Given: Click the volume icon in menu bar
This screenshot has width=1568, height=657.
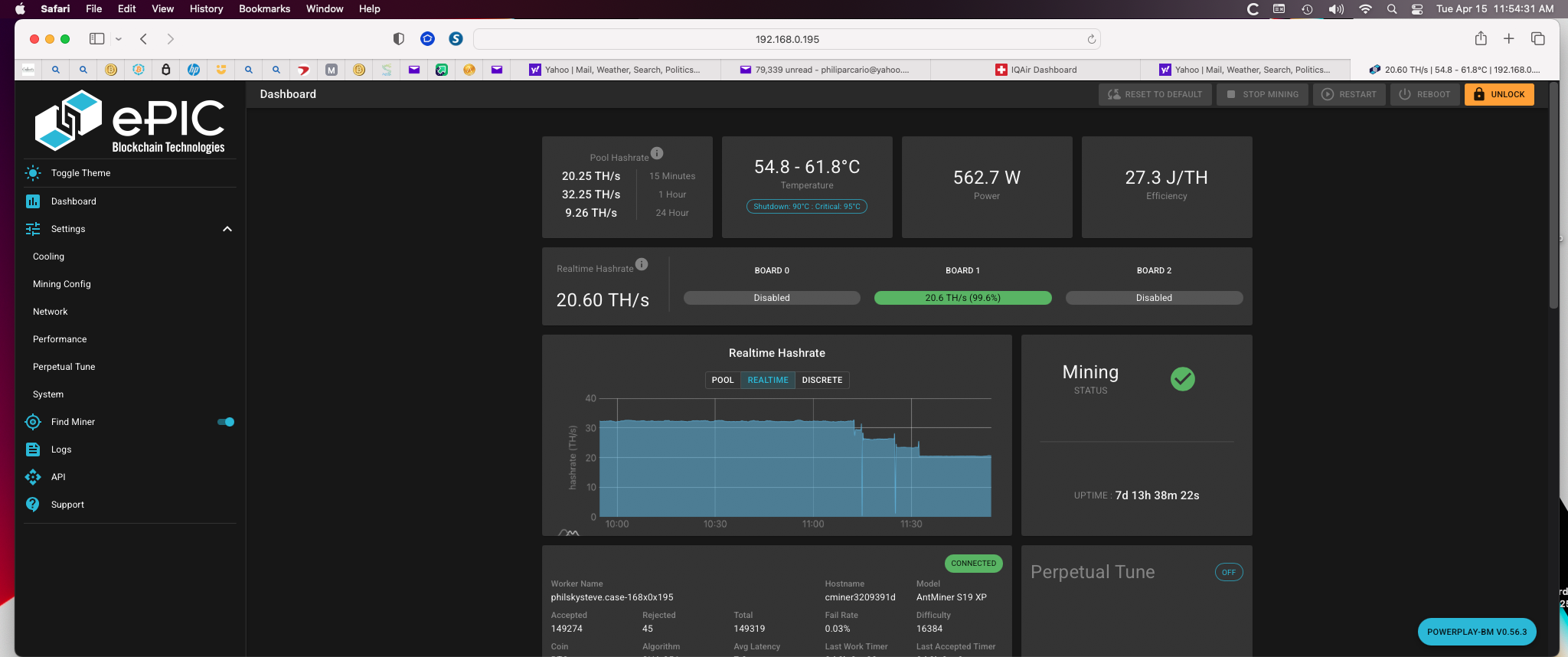Looking at the screenshot, I should (1336, 9).
